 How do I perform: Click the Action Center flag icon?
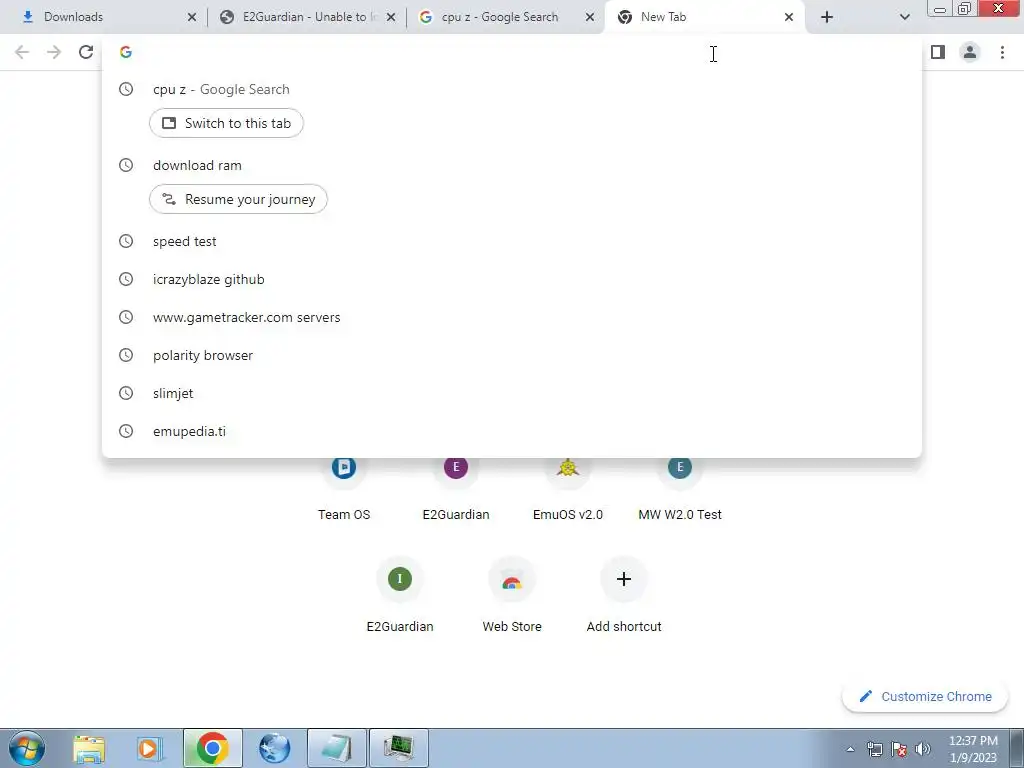pos(899,749)
